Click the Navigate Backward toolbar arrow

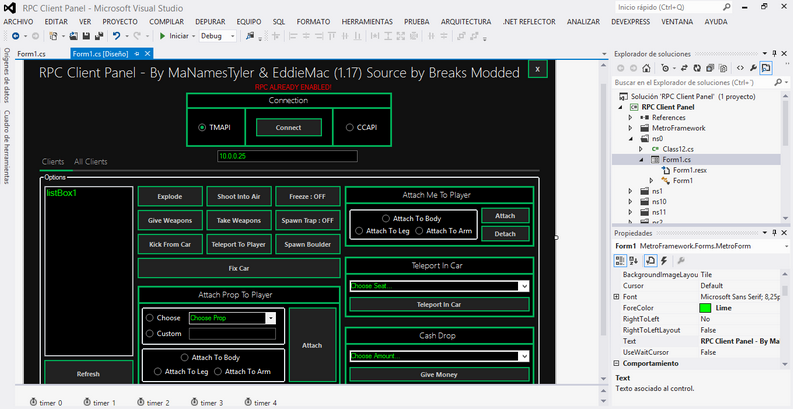tap(15, 36)
